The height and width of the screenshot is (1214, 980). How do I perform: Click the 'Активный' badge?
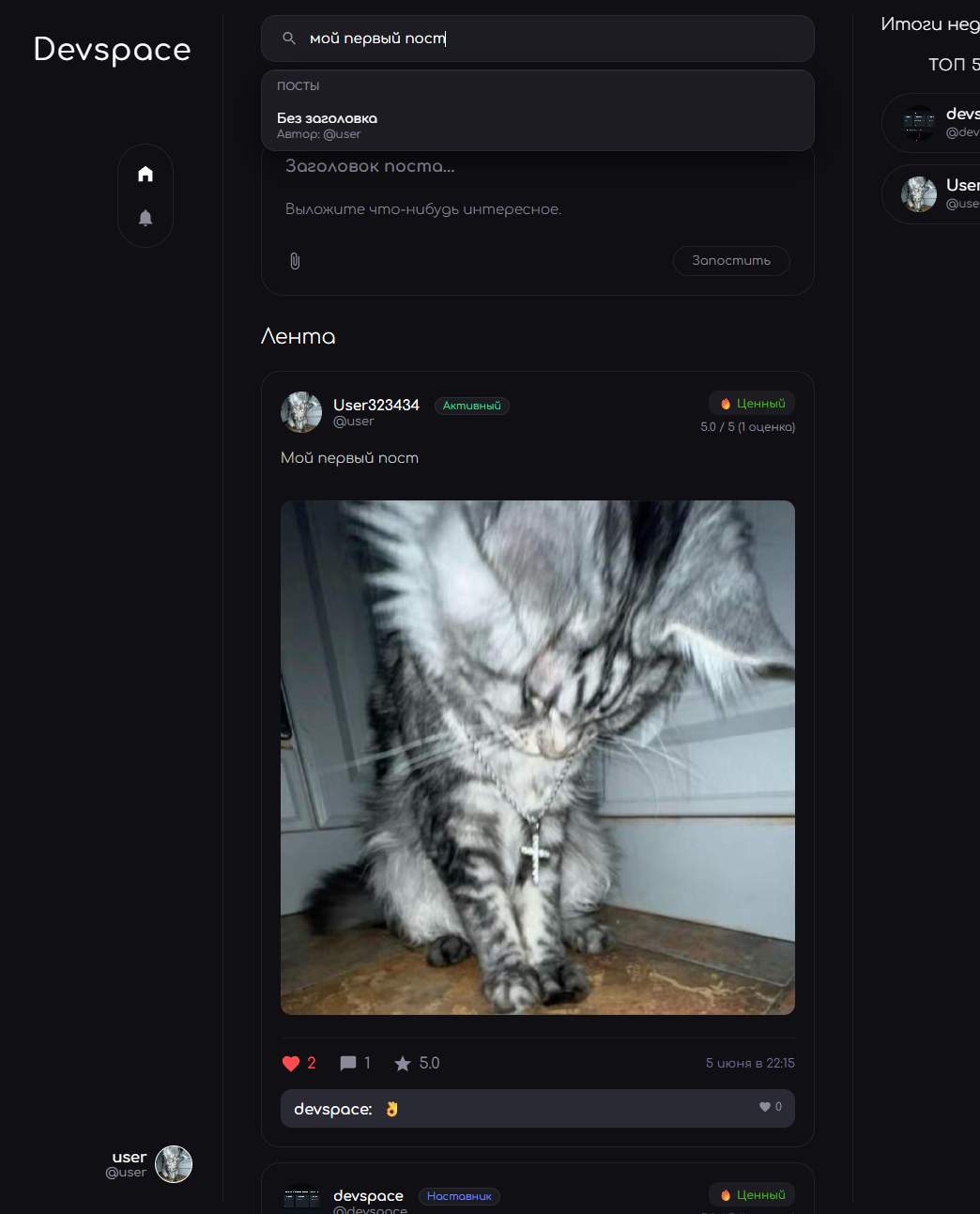click(x=472, y=406)
